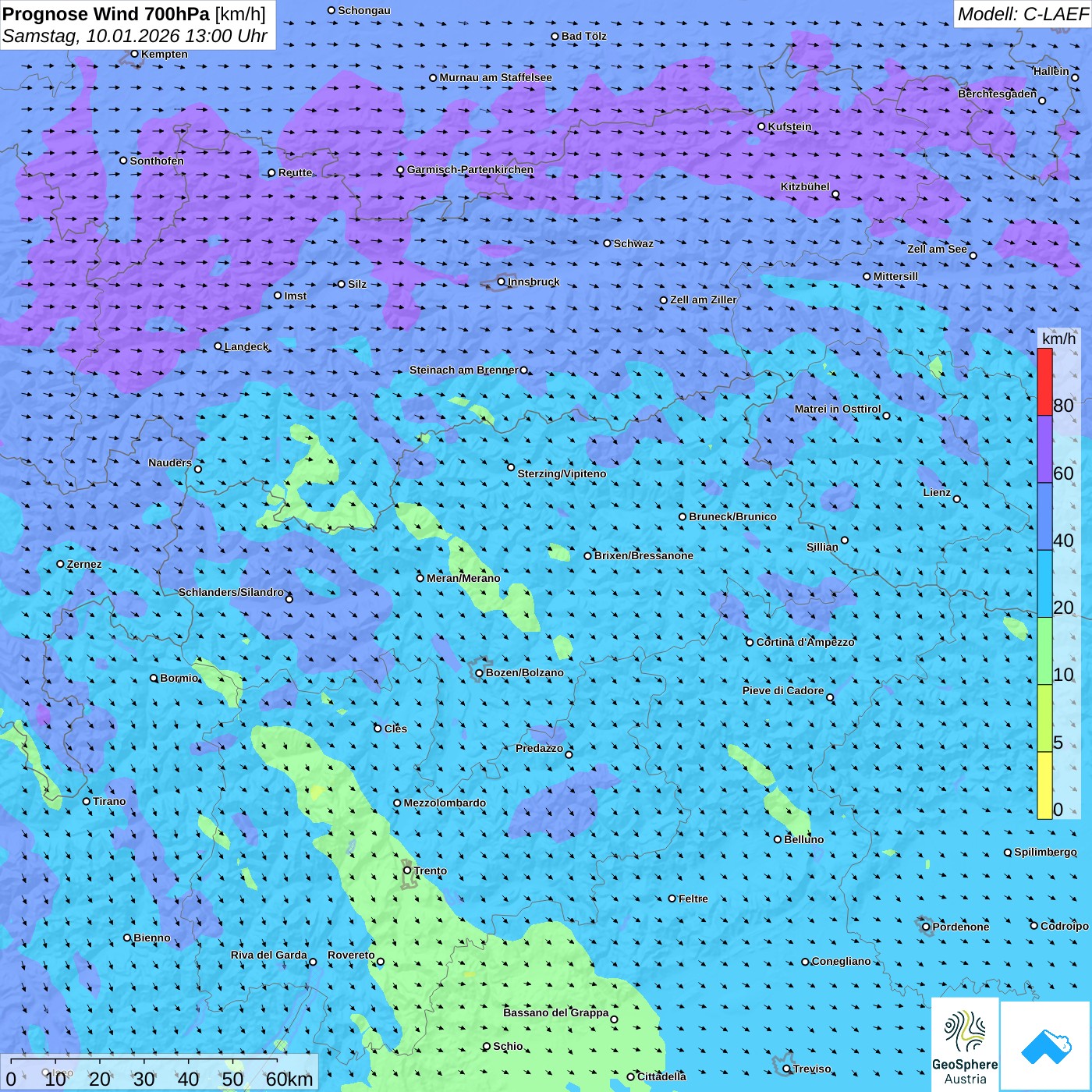Click the Cles label
Image resolution: width=1092 pixels, height=1092 pixels.
click(395, 729)
